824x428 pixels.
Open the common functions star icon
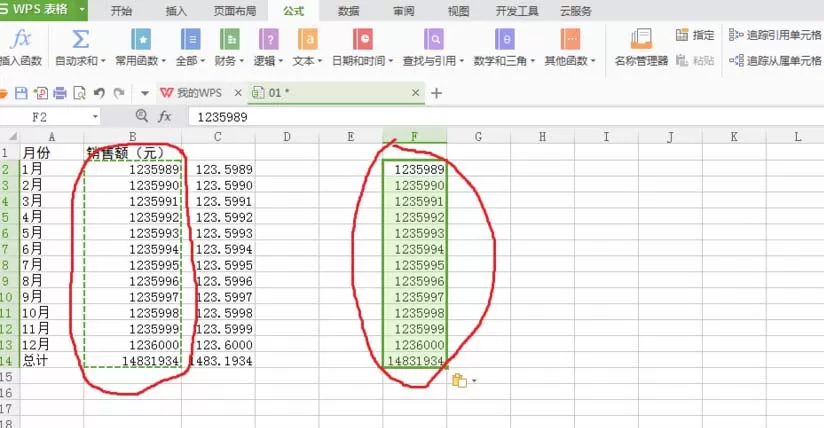click(x=140, y=39)
